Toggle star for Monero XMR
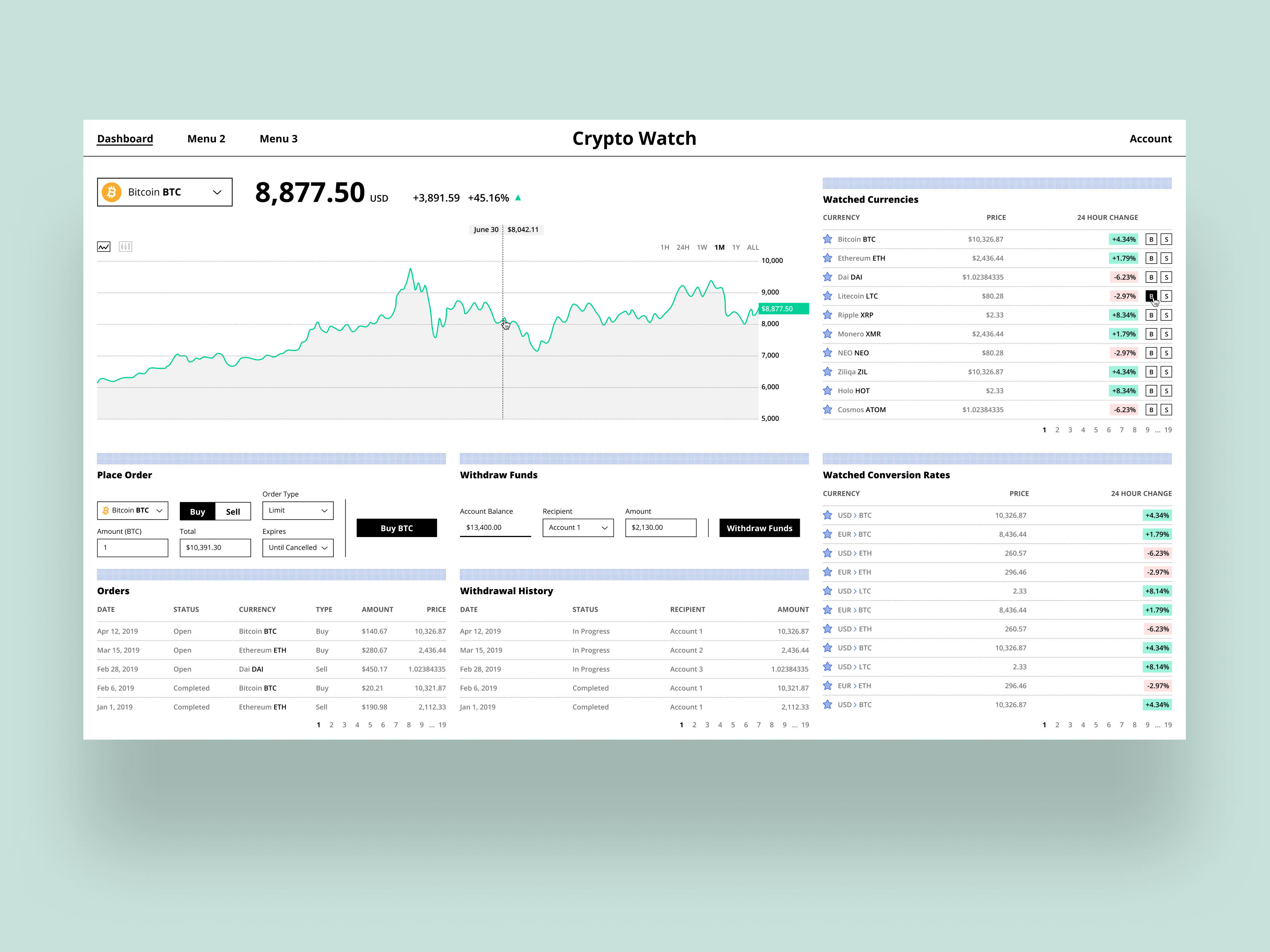Image resolution: width=1270 pixels, height=952 pixels. click(827, 334)
